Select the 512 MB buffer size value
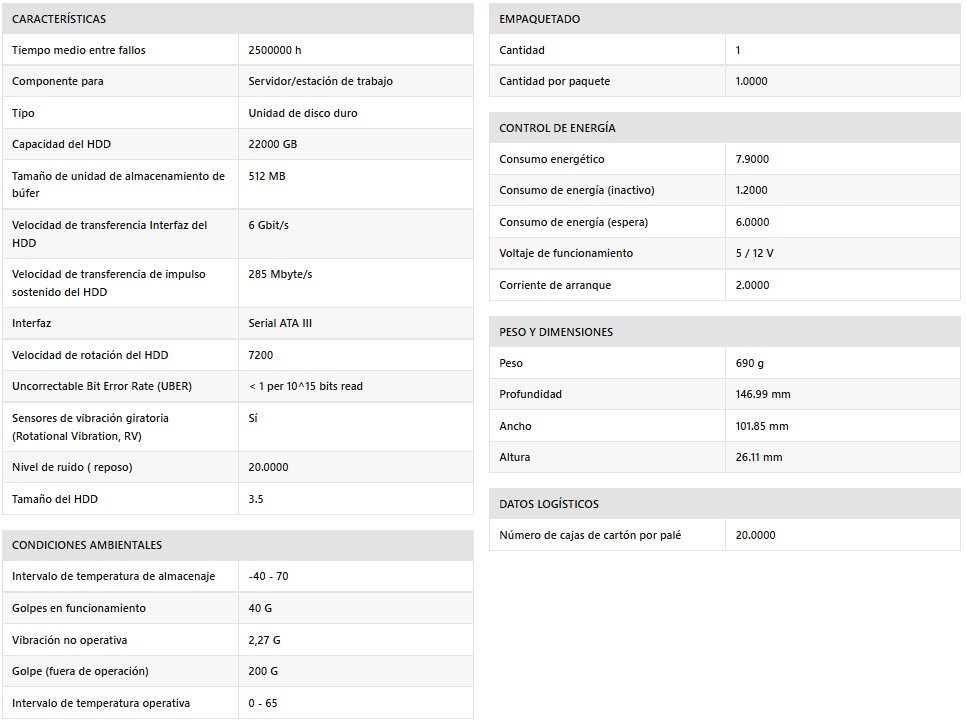Image resolution: width=966 pixels, height=726 pixels. point(267,176)
